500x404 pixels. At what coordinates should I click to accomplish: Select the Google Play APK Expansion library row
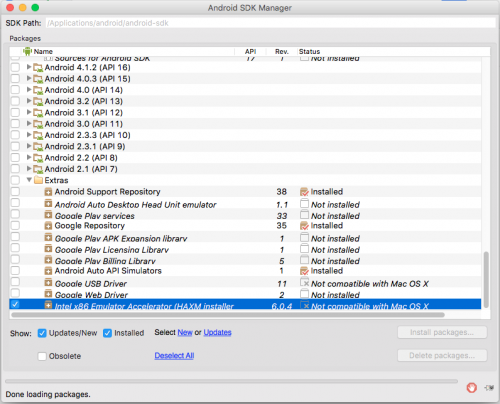point(245,238)
